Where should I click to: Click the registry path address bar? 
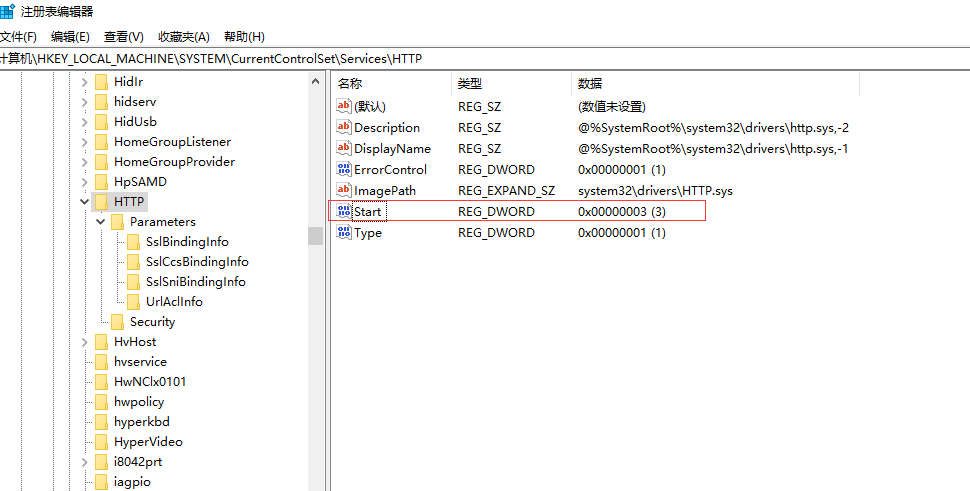(x=485, y=59)
